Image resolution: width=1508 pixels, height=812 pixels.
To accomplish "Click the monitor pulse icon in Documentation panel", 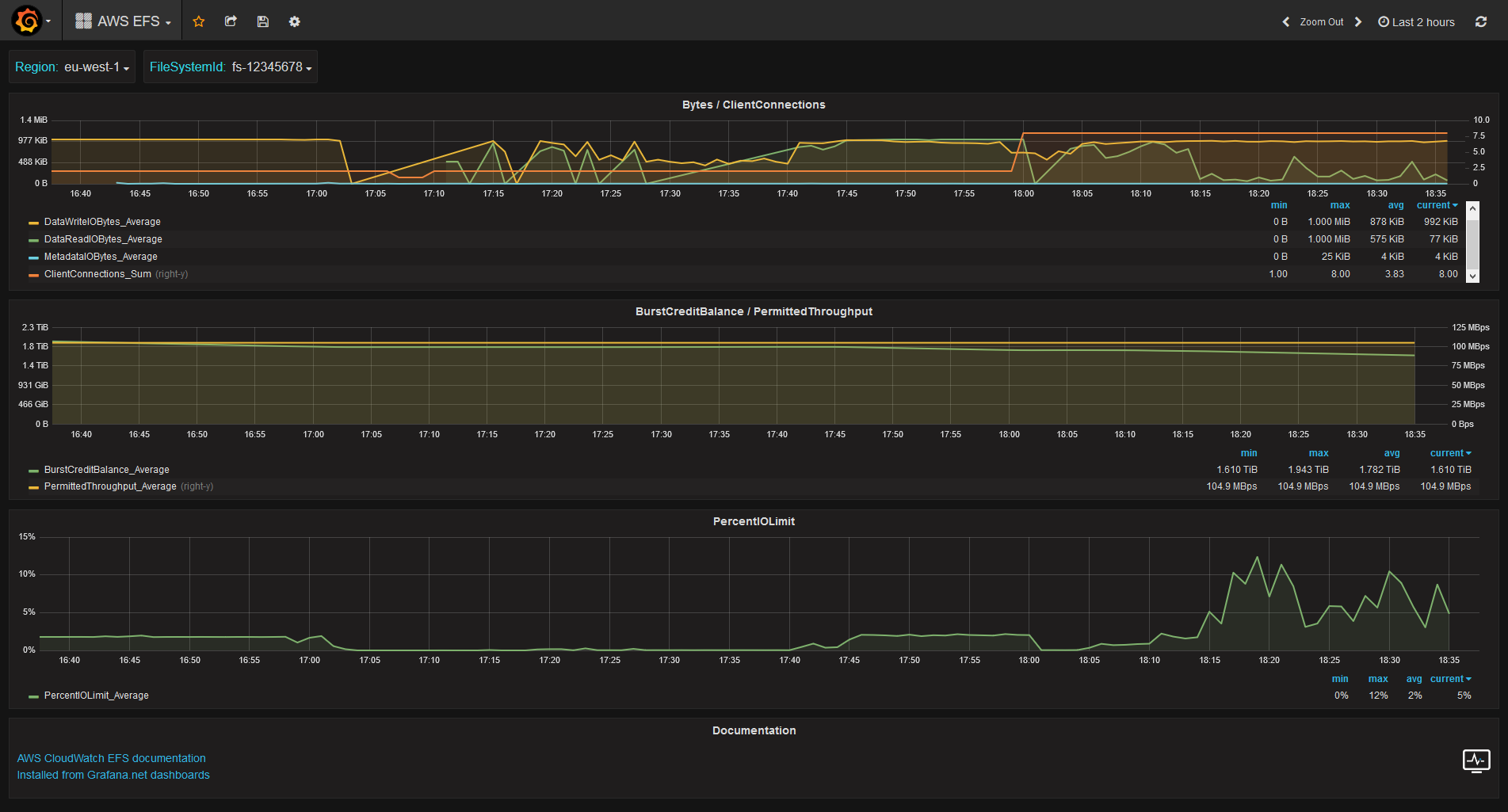I will [1476, 761].
